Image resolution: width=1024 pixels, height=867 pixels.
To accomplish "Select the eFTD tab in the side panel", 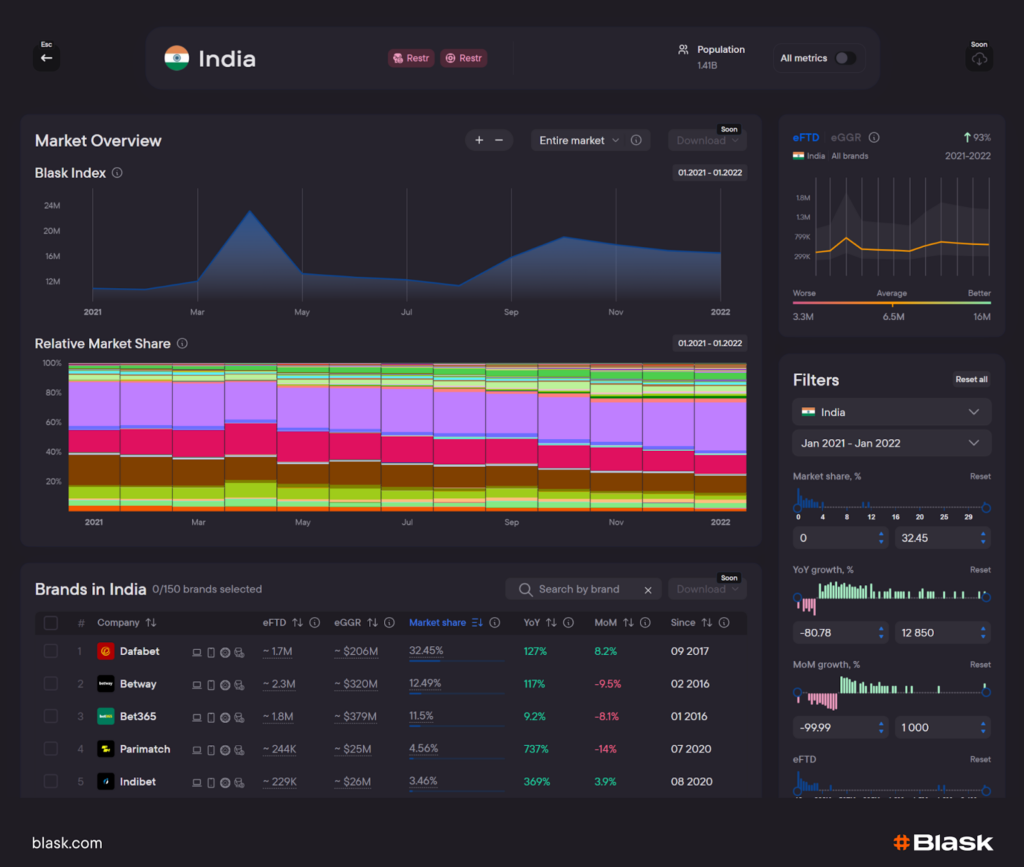I will [x=806, y=137].
